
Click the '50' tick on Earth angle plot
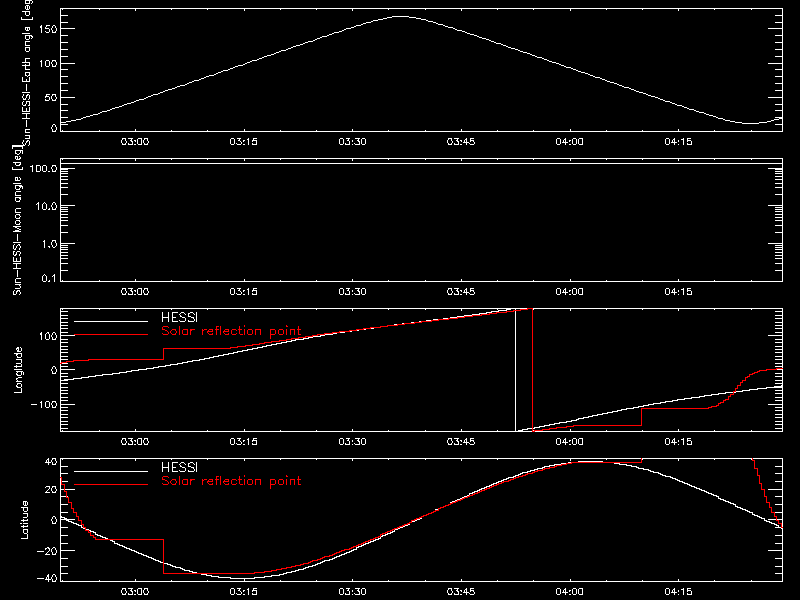(x=51, y=97)
